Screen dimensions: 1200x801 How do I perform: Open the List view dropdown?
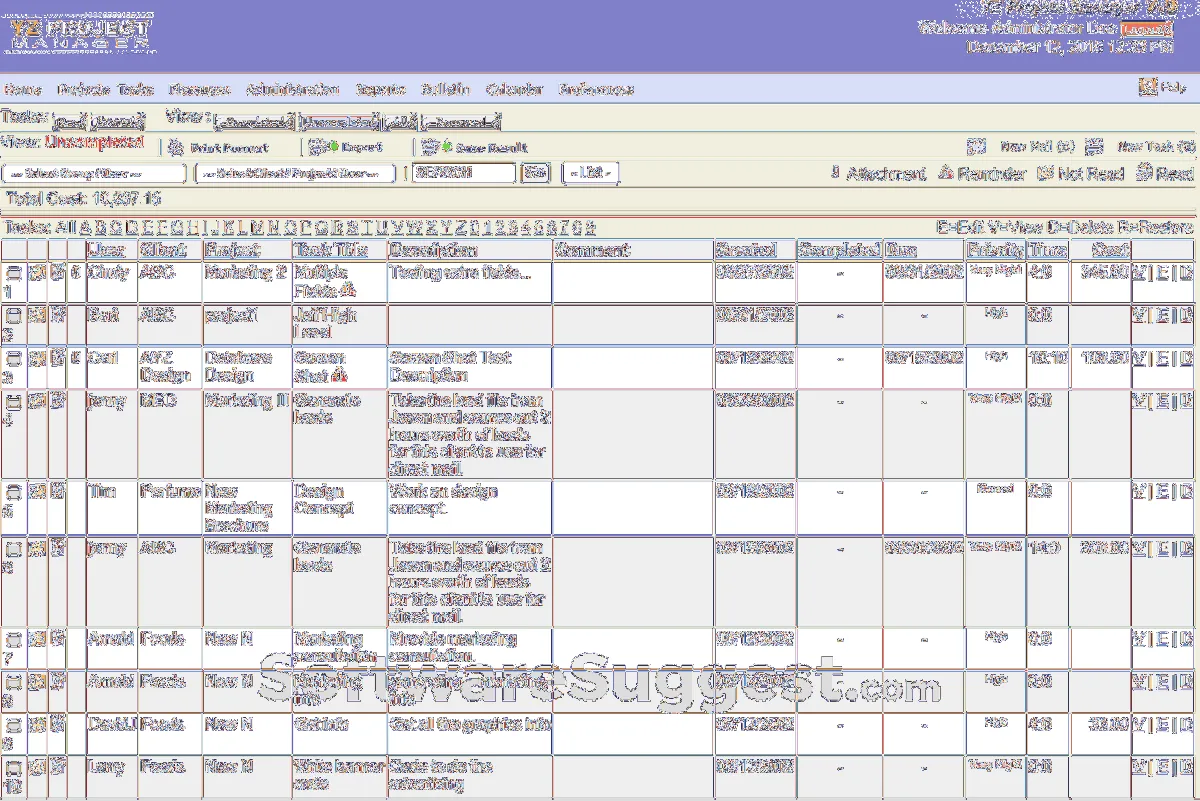point(591,173)
